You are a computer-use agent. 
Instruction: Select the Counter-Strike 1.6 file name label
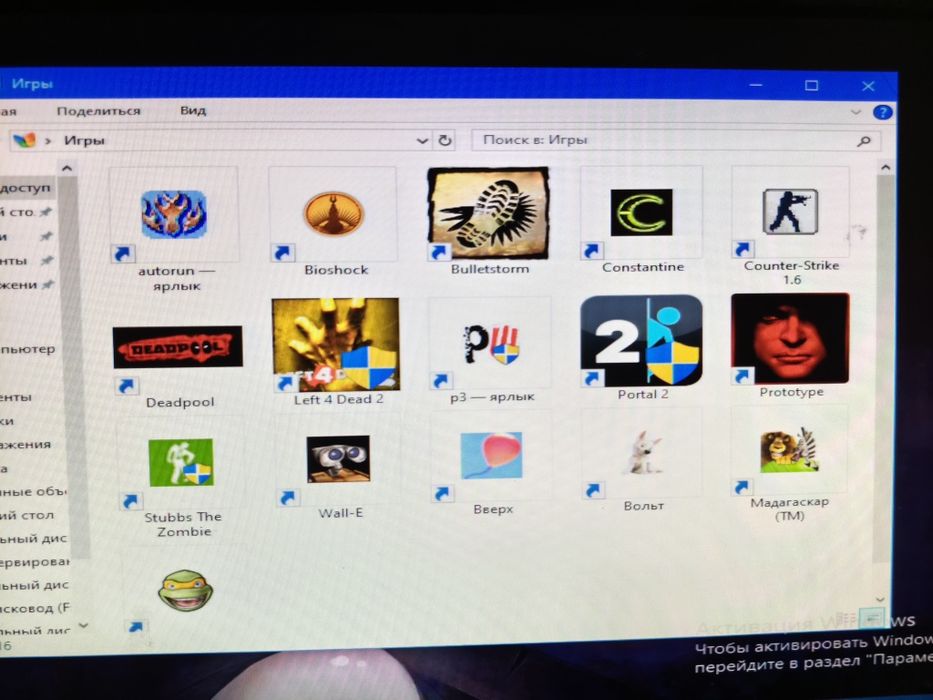coord(791,273)
